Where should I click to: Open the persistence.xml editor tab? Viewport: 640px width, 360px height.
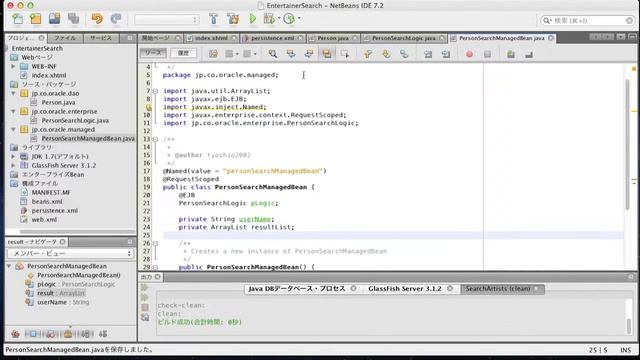272,38
